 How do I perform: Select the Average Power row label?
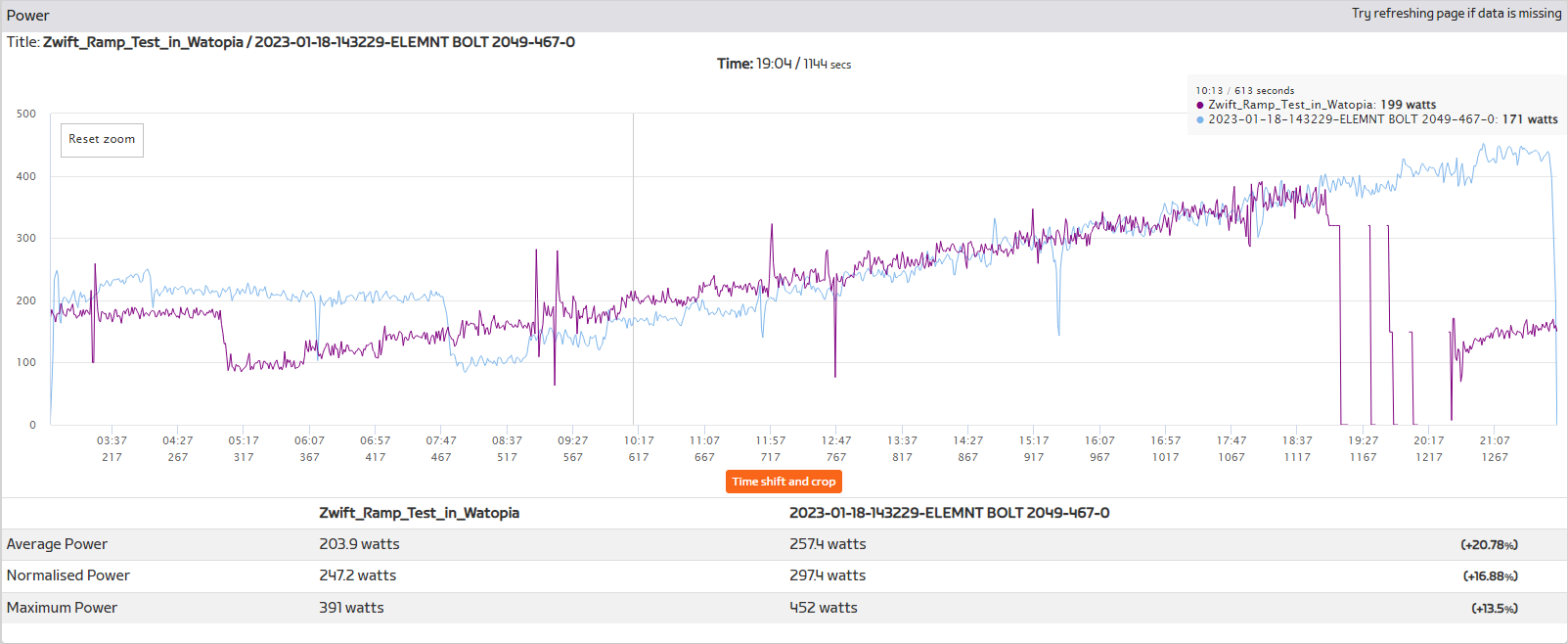[x=57, y=544]
